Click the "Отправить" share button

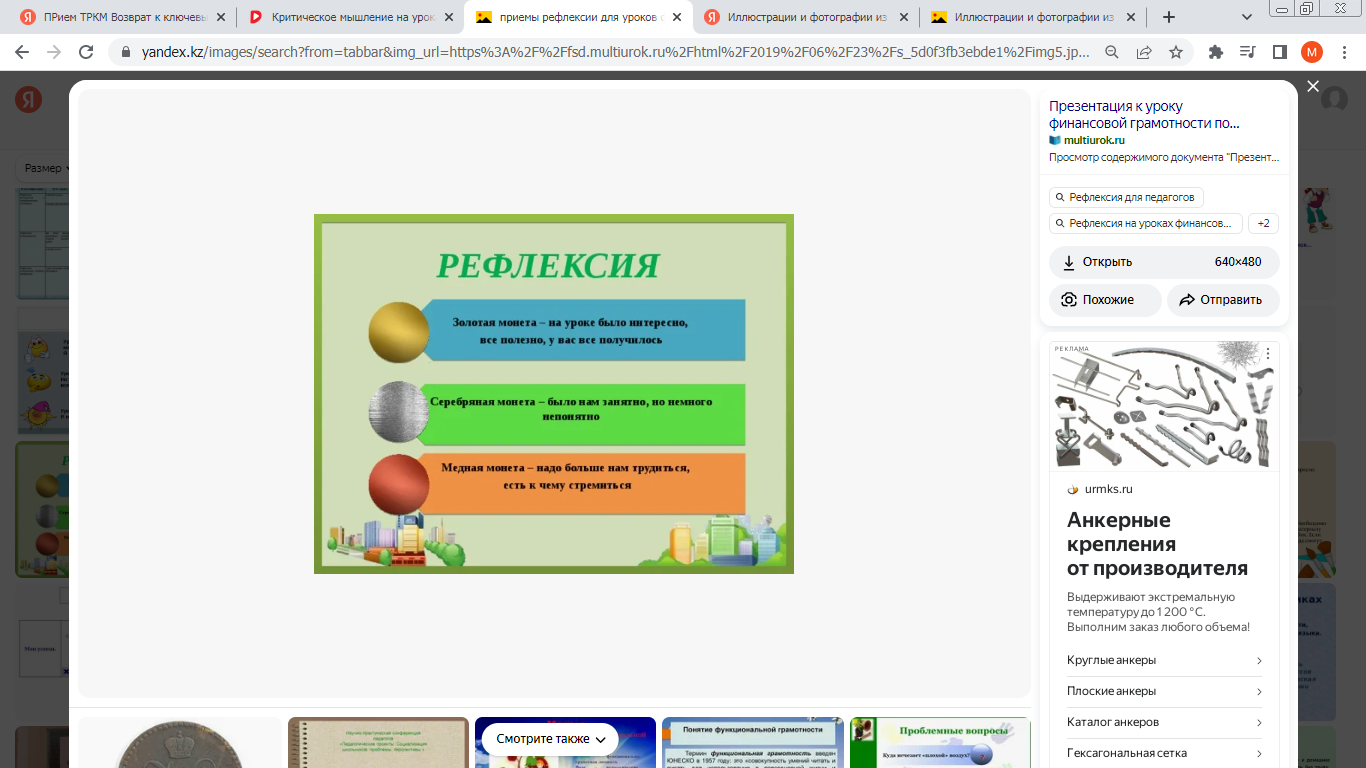(x=1222, y=300)
